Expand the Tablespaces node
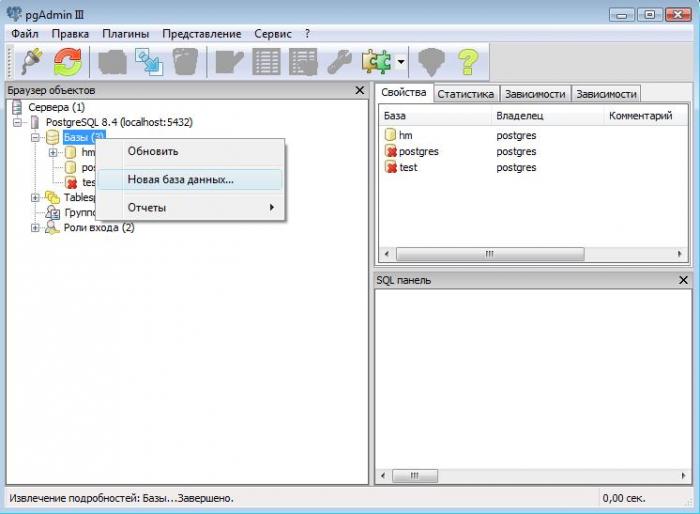Screen dimensions: 700x514 pyautogui.click(x=35, y=197)
